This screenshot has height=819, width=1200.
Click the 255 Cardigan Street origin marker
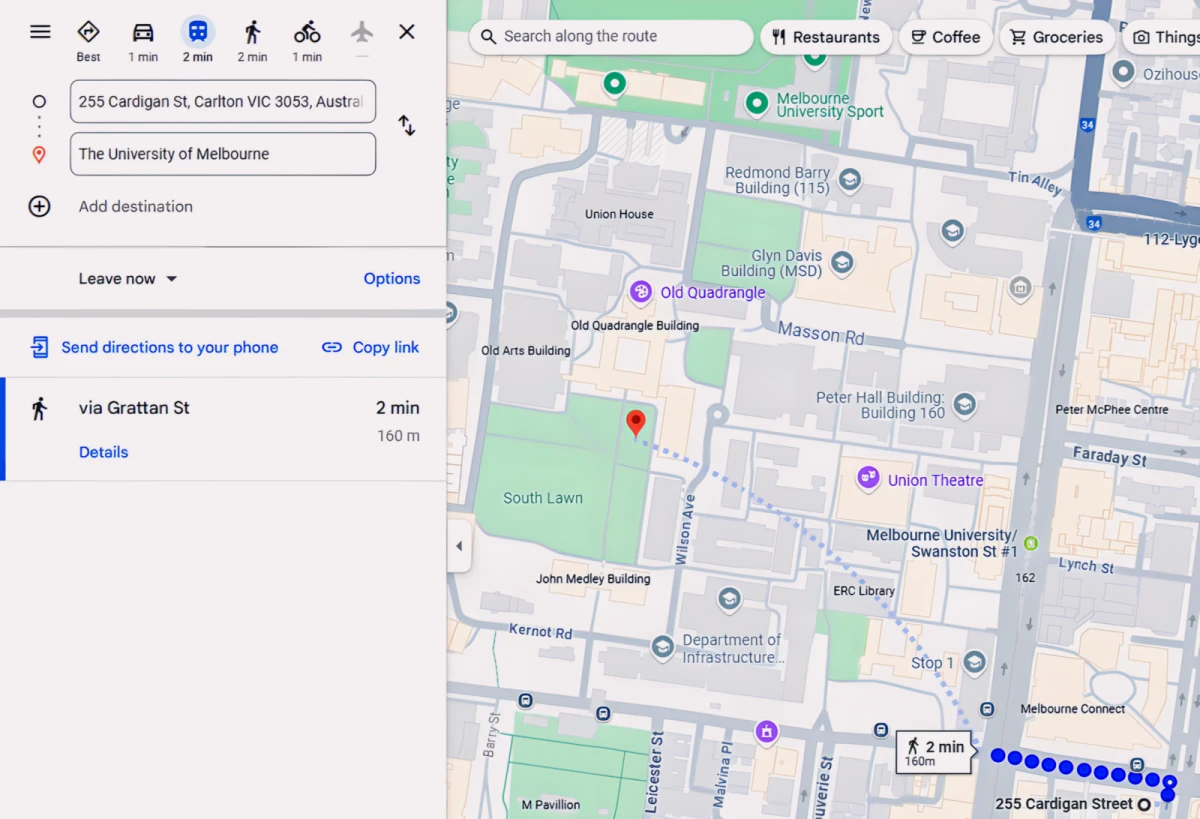1144,804
